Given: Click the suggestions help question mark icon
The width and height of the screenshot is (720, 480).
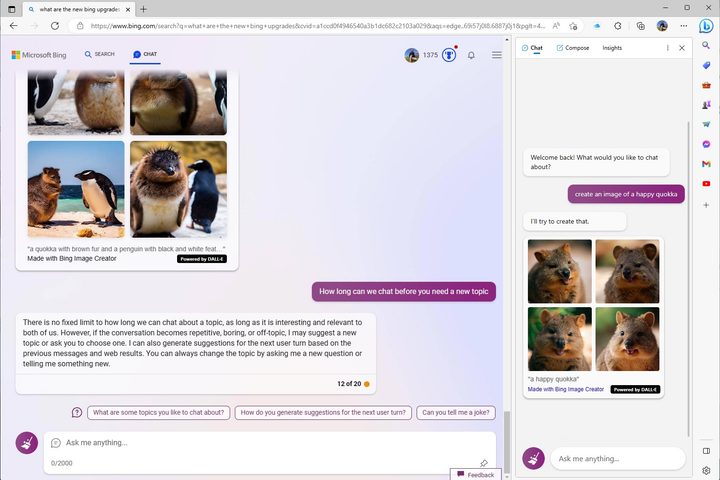Looking at the screenshot, I should pos(77,412).
